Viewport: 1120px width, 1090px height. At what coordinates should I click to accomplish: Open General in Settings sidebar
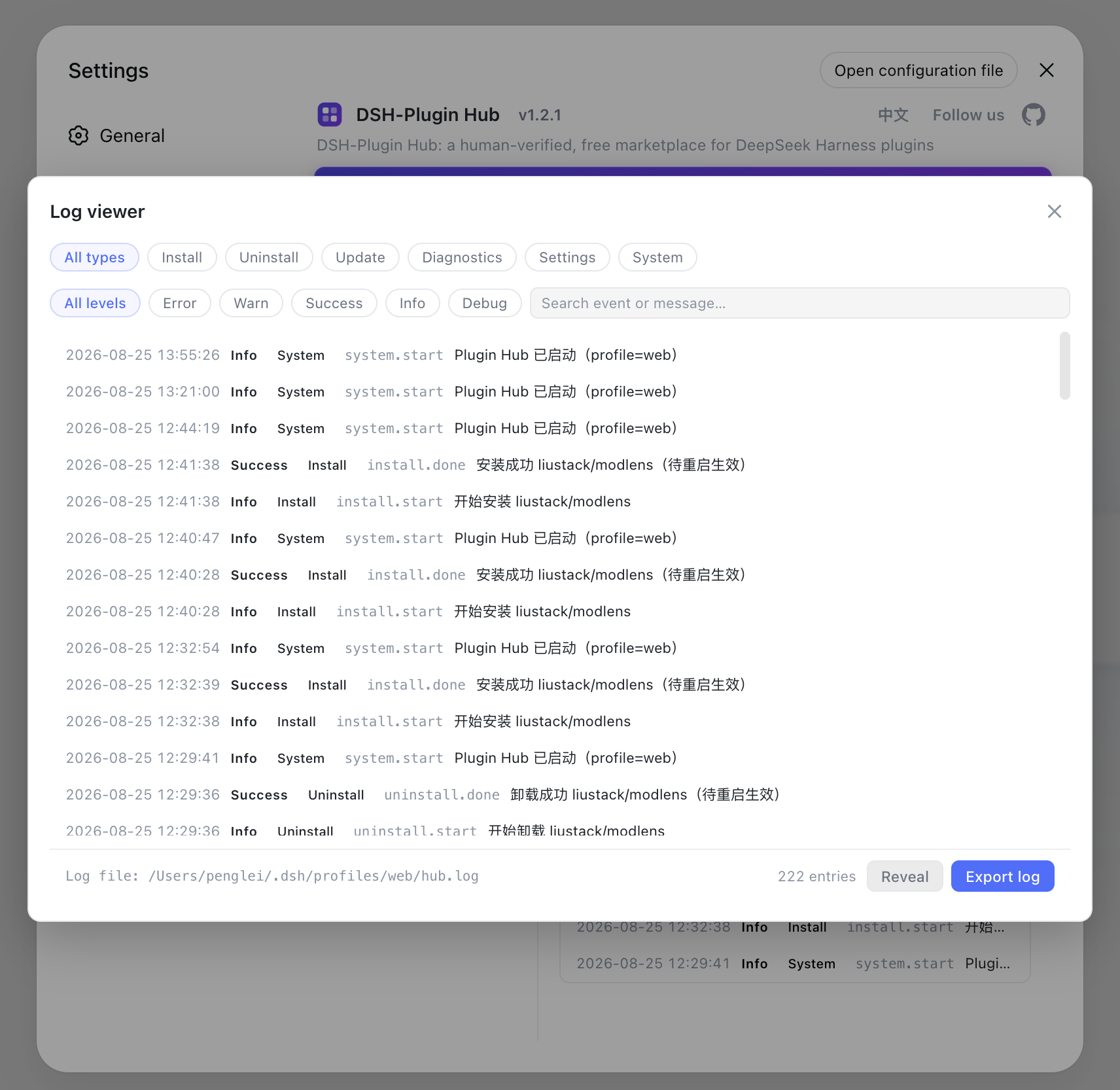click(116, 135)
